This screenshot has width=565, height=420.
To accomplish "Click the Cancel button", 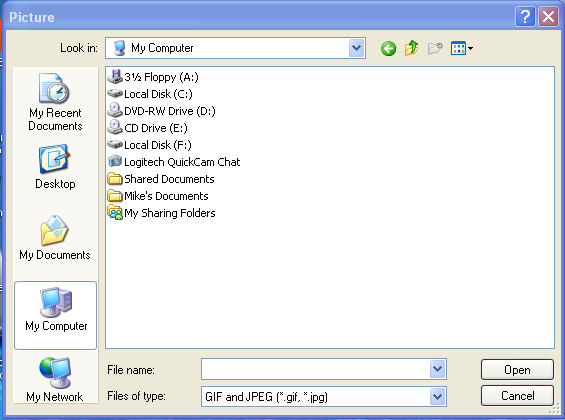I will (517, 396).
